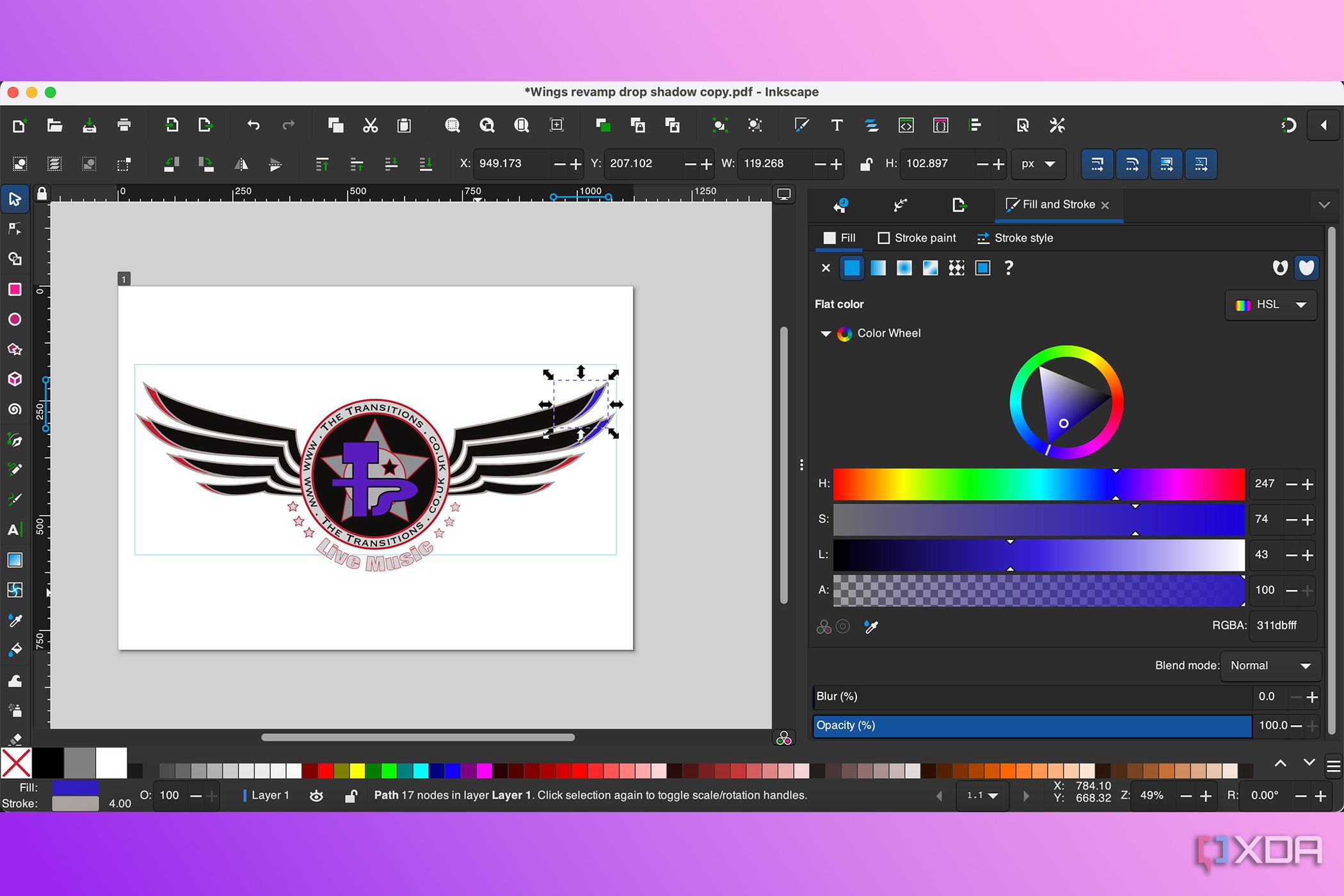Switch to the Stroke paint tab
Screen dimensions: 1344x896
(x=916, y=238)
